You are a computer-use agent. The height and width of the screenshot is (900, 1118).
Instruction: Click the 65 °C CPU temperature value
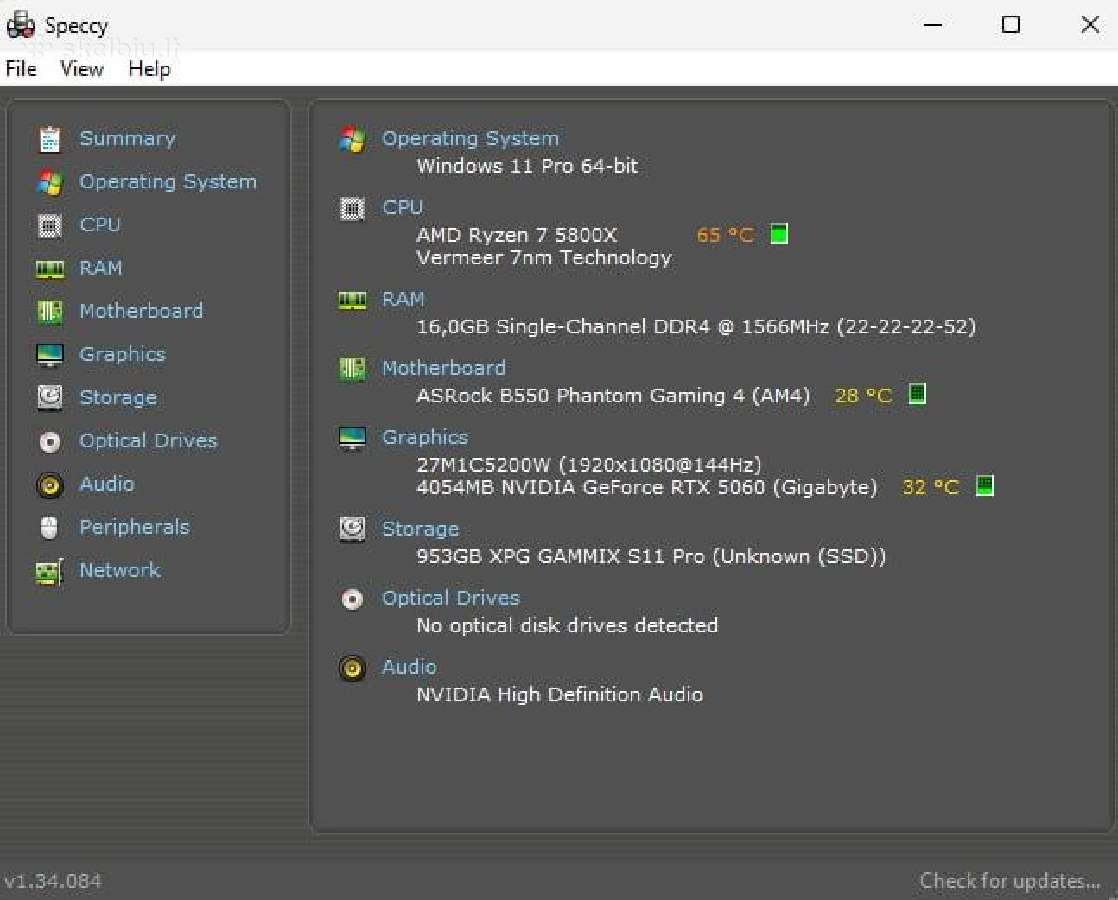coord(725,235)
